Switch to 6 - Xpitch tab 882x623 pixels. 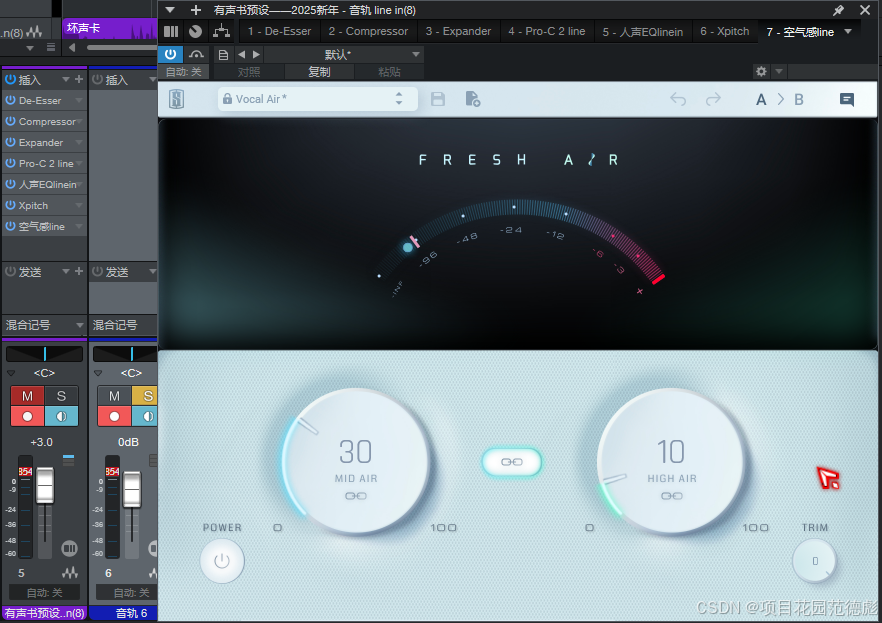coord(724,31)
